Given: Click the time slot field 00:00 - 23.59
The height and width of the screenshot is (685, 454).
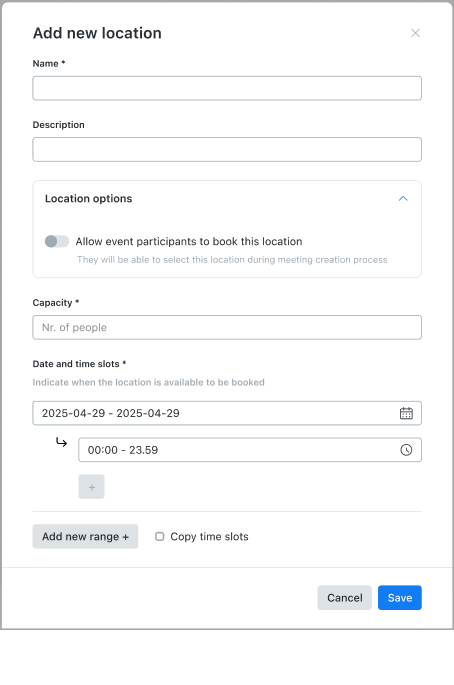Looking at the screenshot, I should (250, 450).
